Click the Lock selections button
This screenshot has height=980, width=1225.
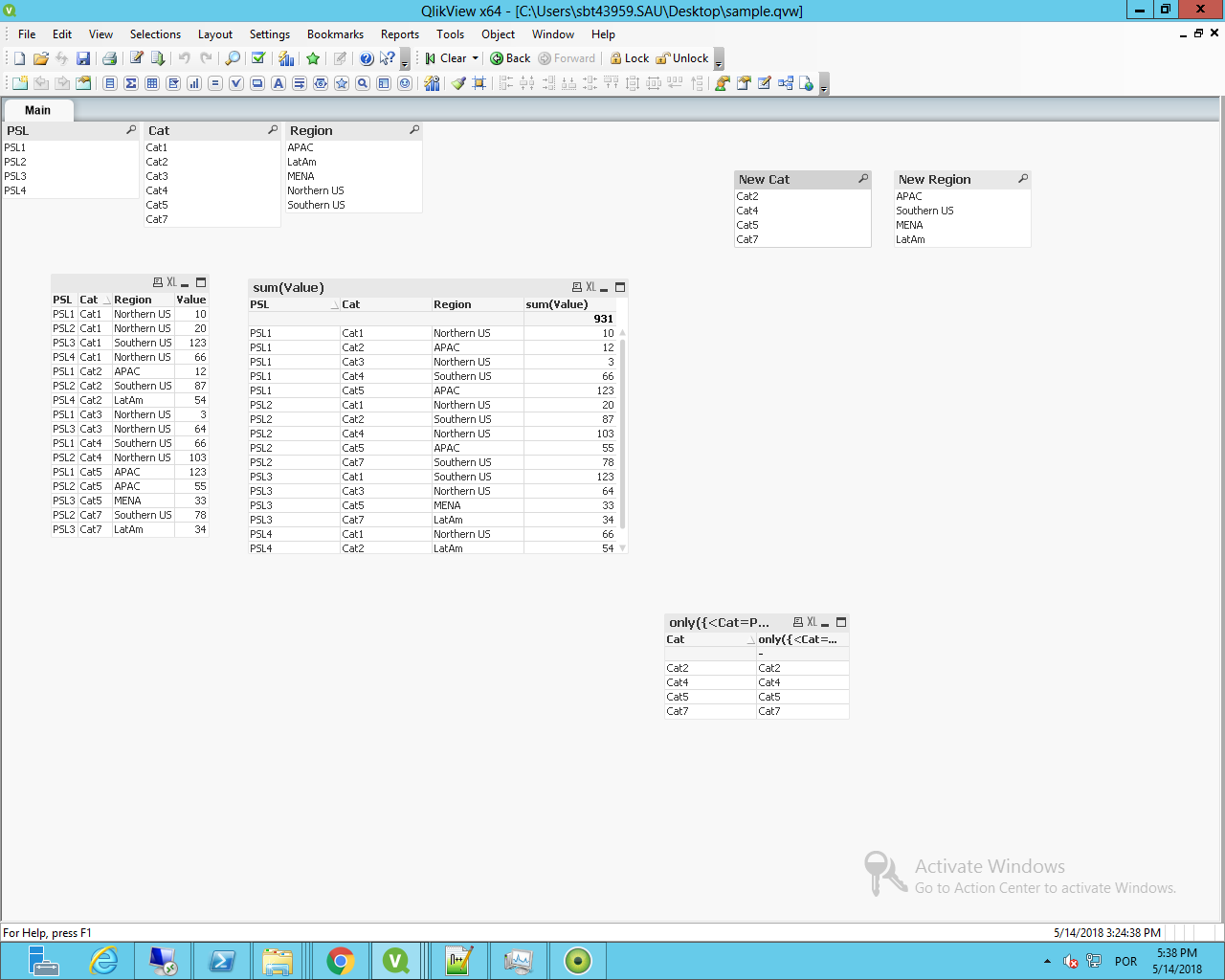[x=630, y=58]
